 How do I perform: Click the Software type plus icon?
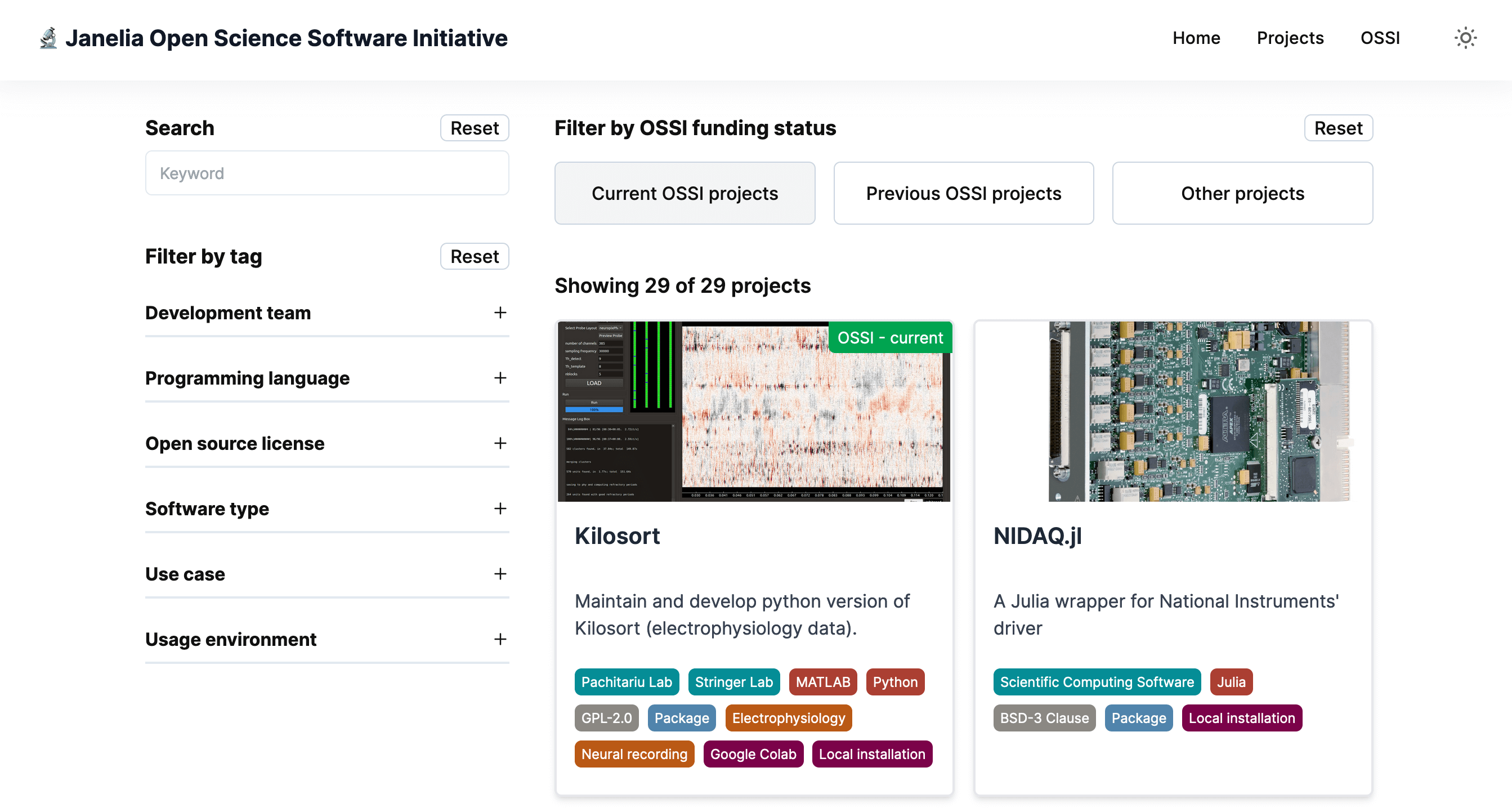499,508
